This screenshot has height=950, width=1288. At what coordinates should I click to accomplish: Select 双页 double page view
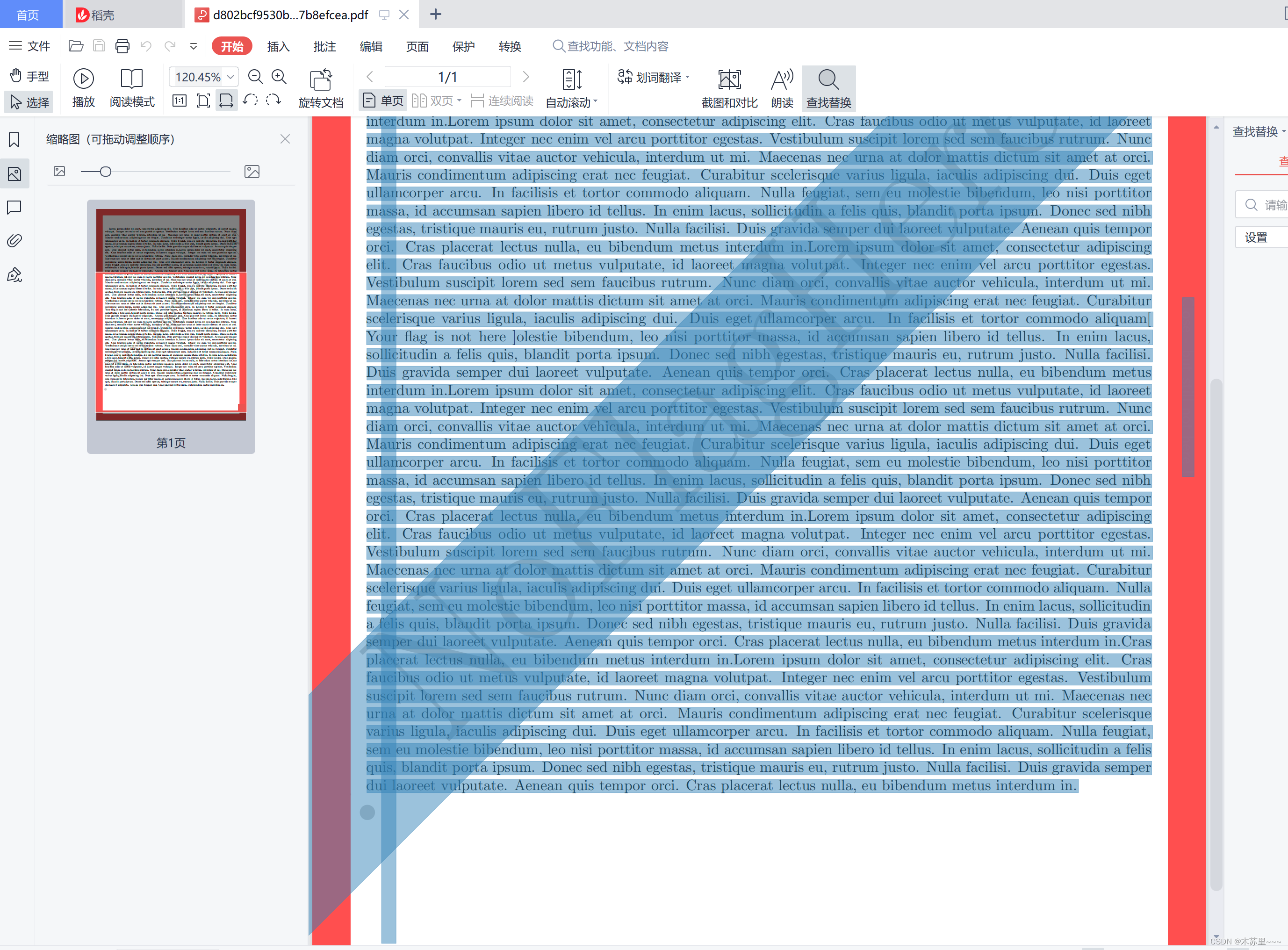(432, 101)
